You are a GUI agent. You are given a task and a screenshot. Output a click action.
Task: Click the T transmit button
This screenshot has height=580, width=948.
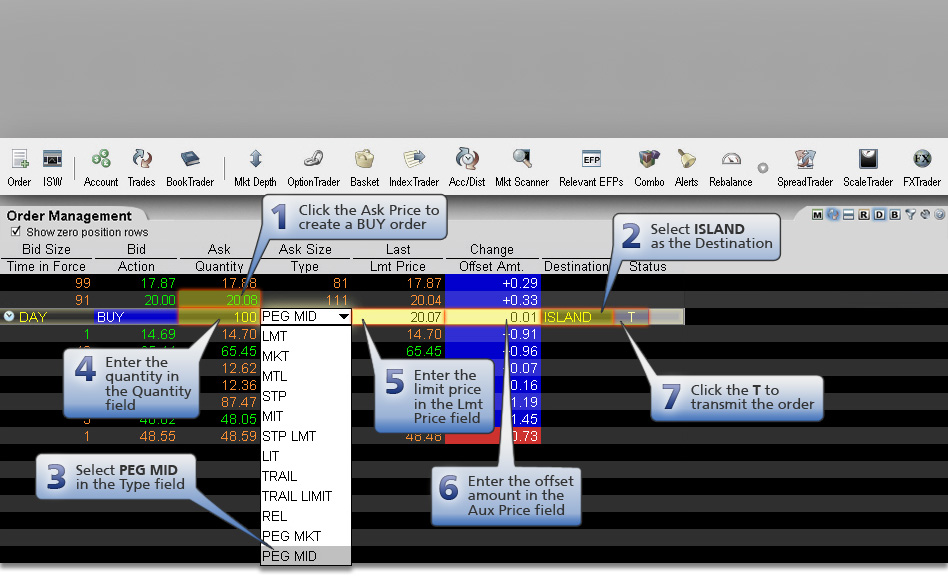point(631,317)
